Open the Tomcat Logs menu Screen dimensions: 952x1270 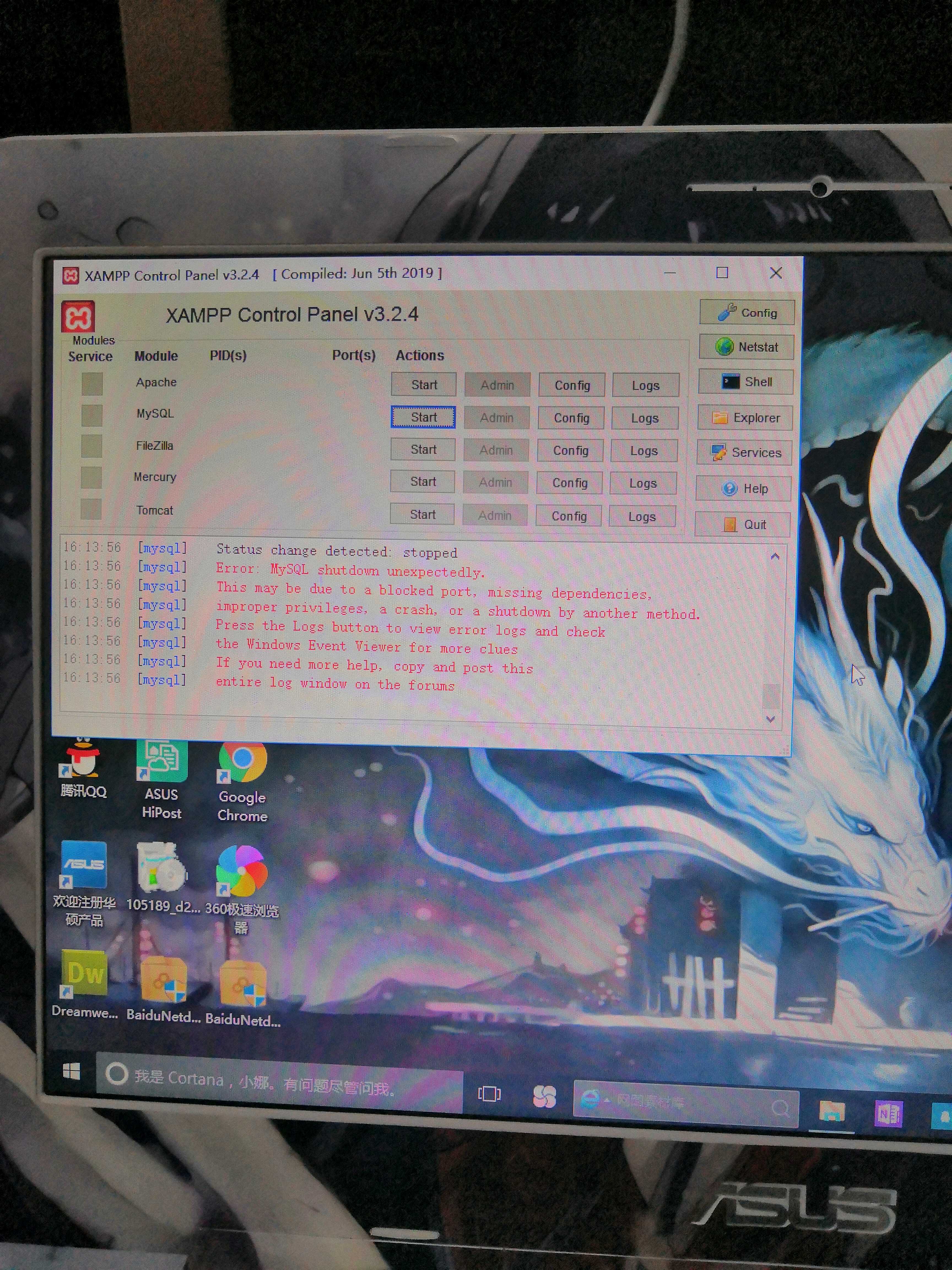click(642, 516)
